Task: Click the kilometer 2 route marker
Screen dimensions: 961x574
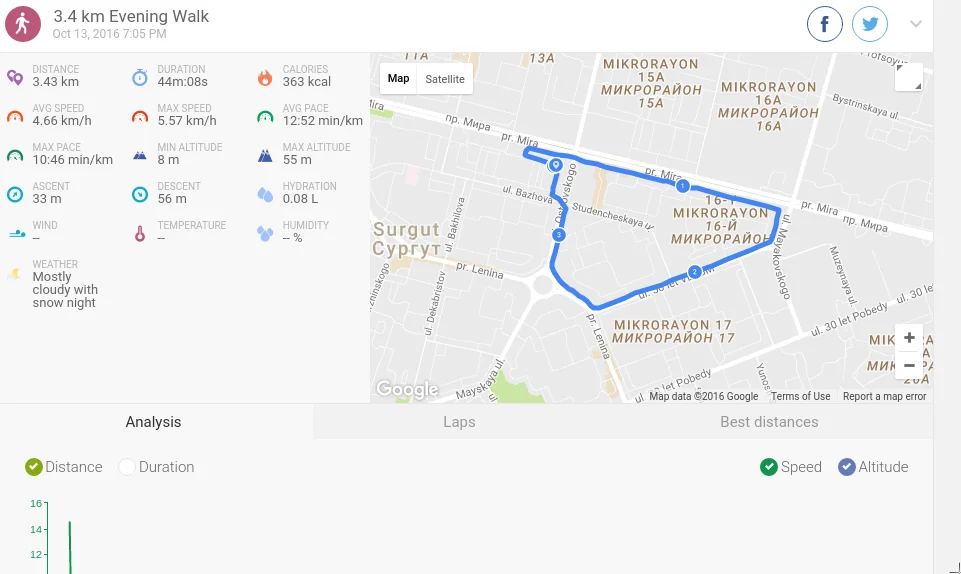Action: point(694,272)
